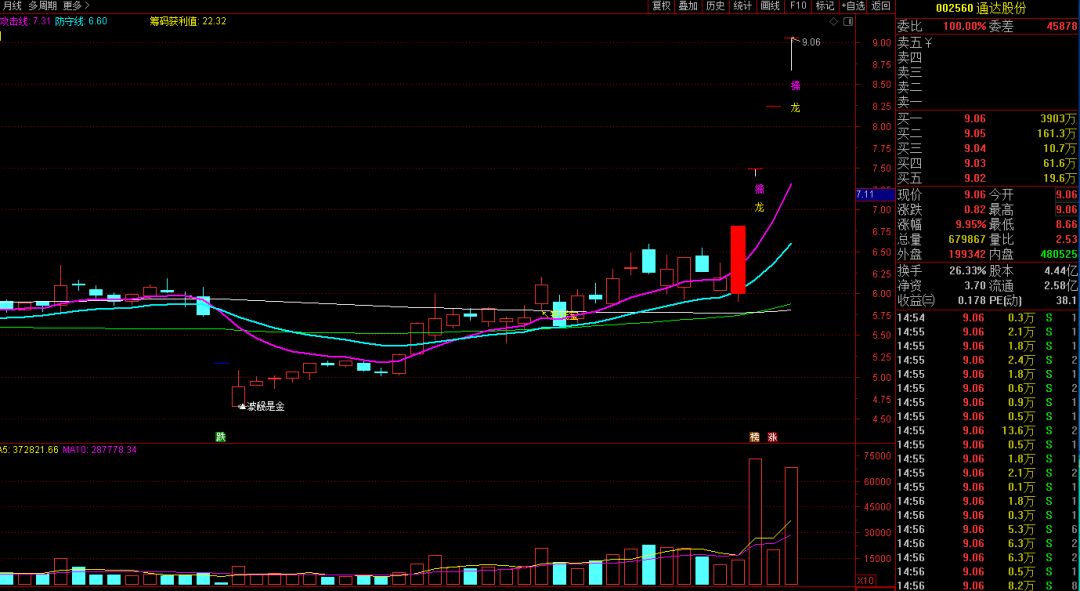Click the 精 signal marker icon
Image resolution: width=1080 pixels, height=591 pixels.
[755, 437]
